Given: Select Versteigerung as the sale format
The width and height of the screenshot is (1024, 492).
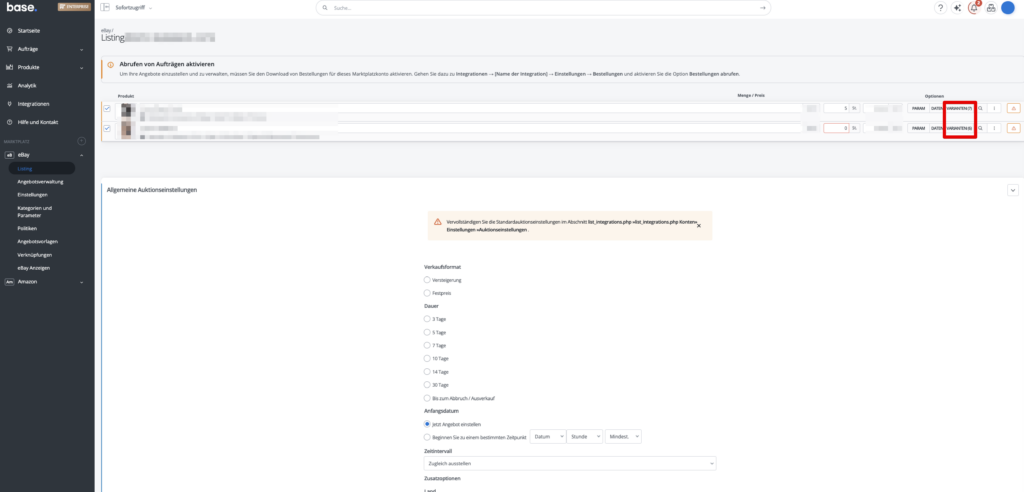Looking at the screenshot, I should coord(427,280).
